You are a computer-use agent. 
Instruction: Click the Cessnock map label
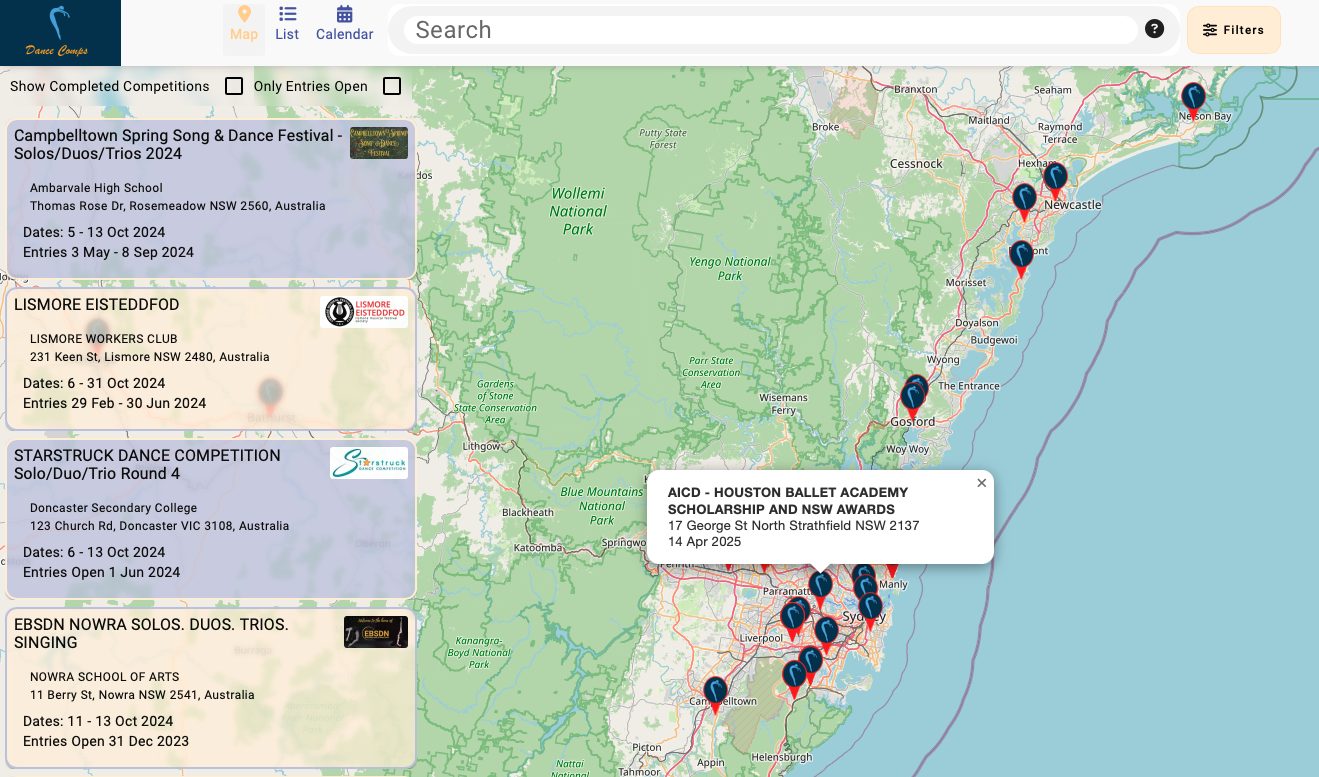[916, 163]
